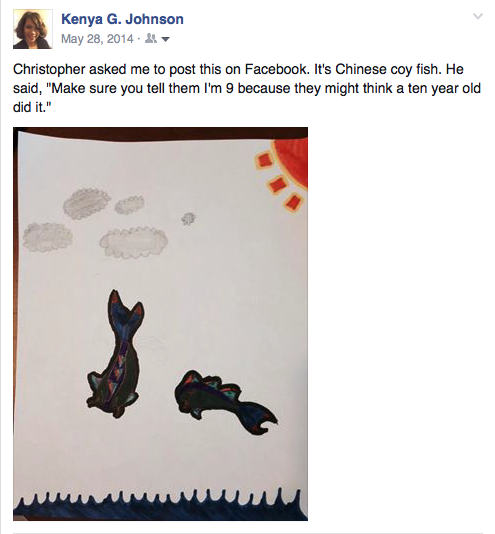The image size is (495, 534).
Task: Click the largest gray cloud at top
Action: (x=87, y=203)
